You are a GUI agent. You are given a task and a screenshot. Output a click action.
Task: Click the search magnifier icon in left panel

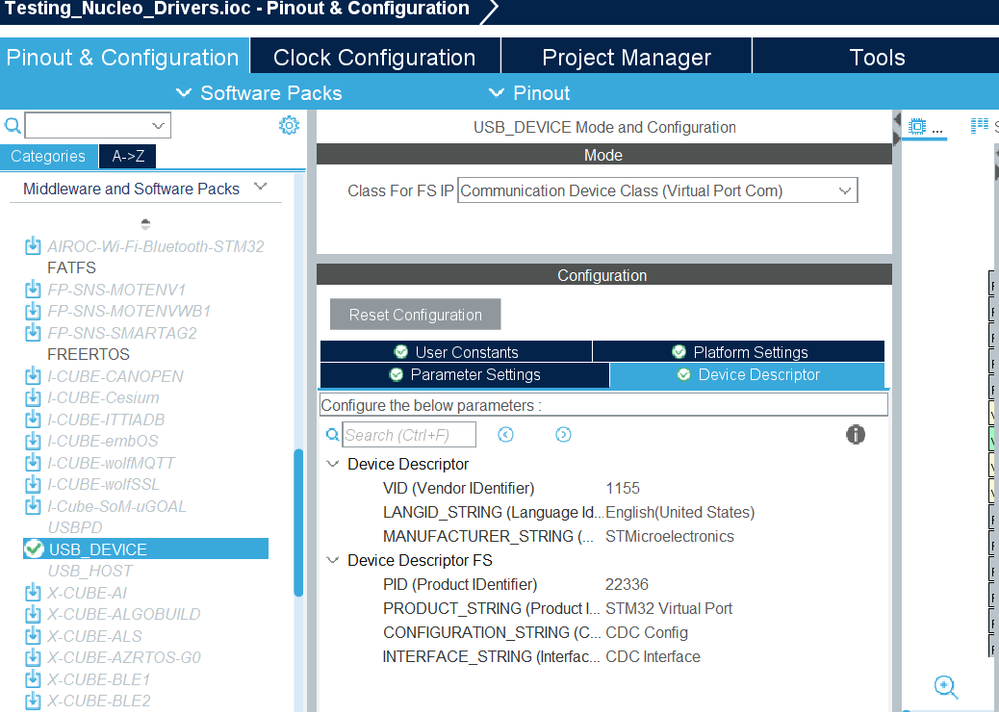coord(12,125)
